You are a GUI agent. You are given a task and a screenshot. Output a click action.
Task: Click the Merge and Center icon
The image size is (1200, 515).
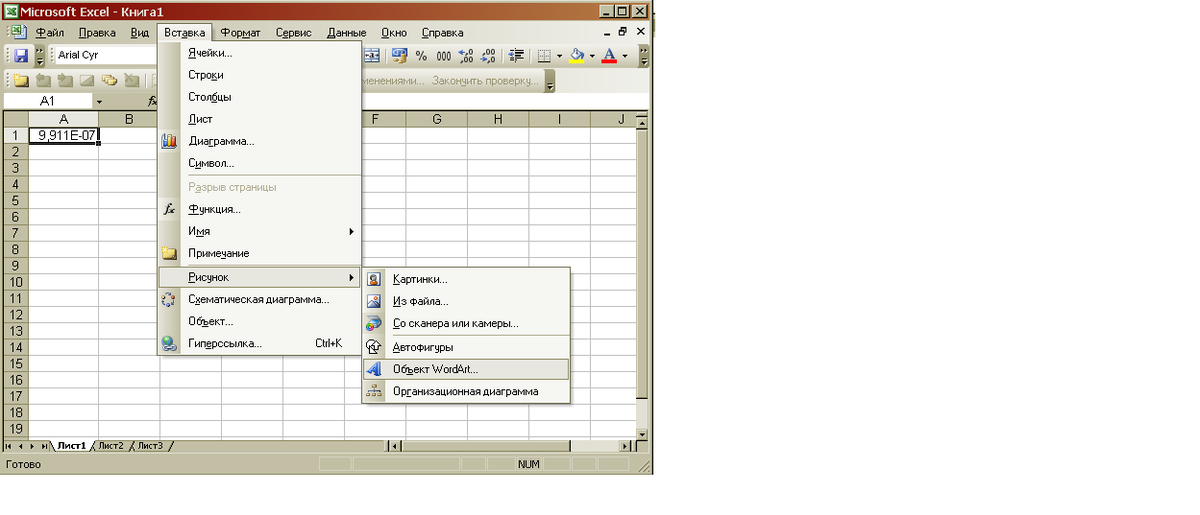(372, 56)
